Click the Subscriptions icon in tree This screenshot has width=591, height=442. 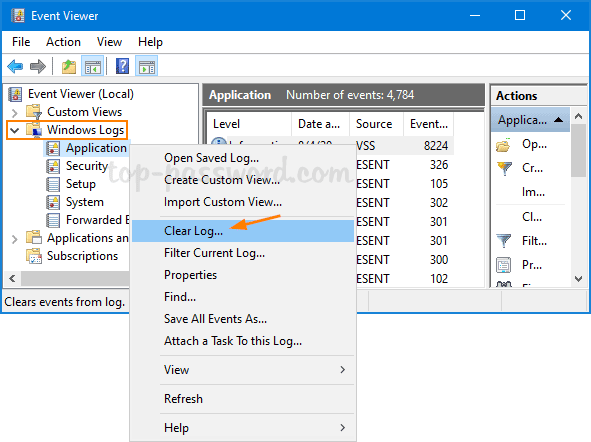(34, 256)
